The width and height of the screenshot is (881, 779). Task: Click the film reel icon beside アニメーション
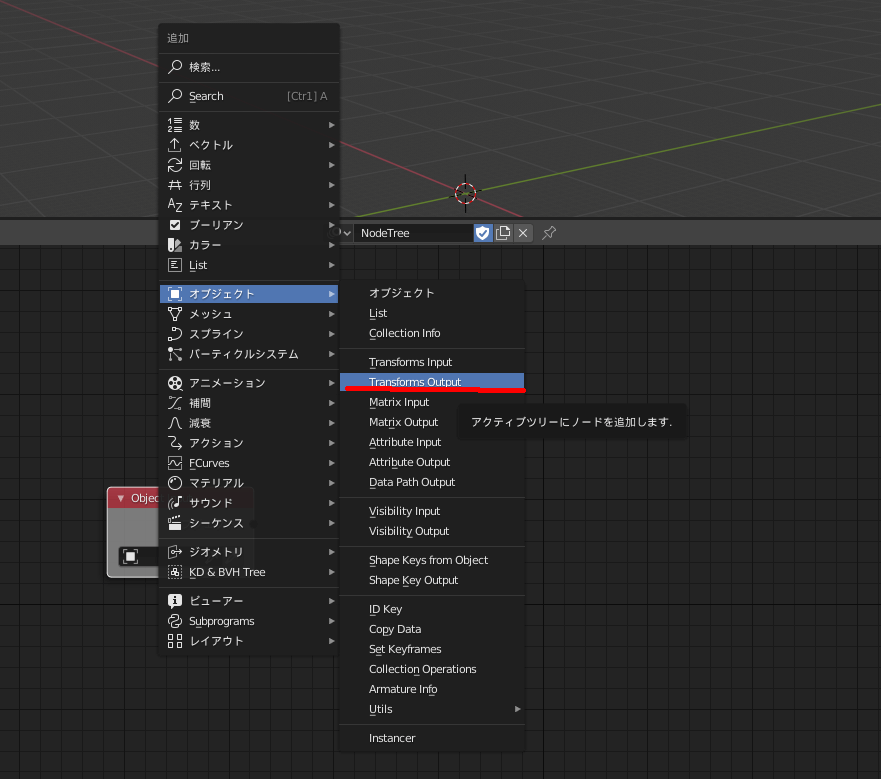click(x=175, y=383)
